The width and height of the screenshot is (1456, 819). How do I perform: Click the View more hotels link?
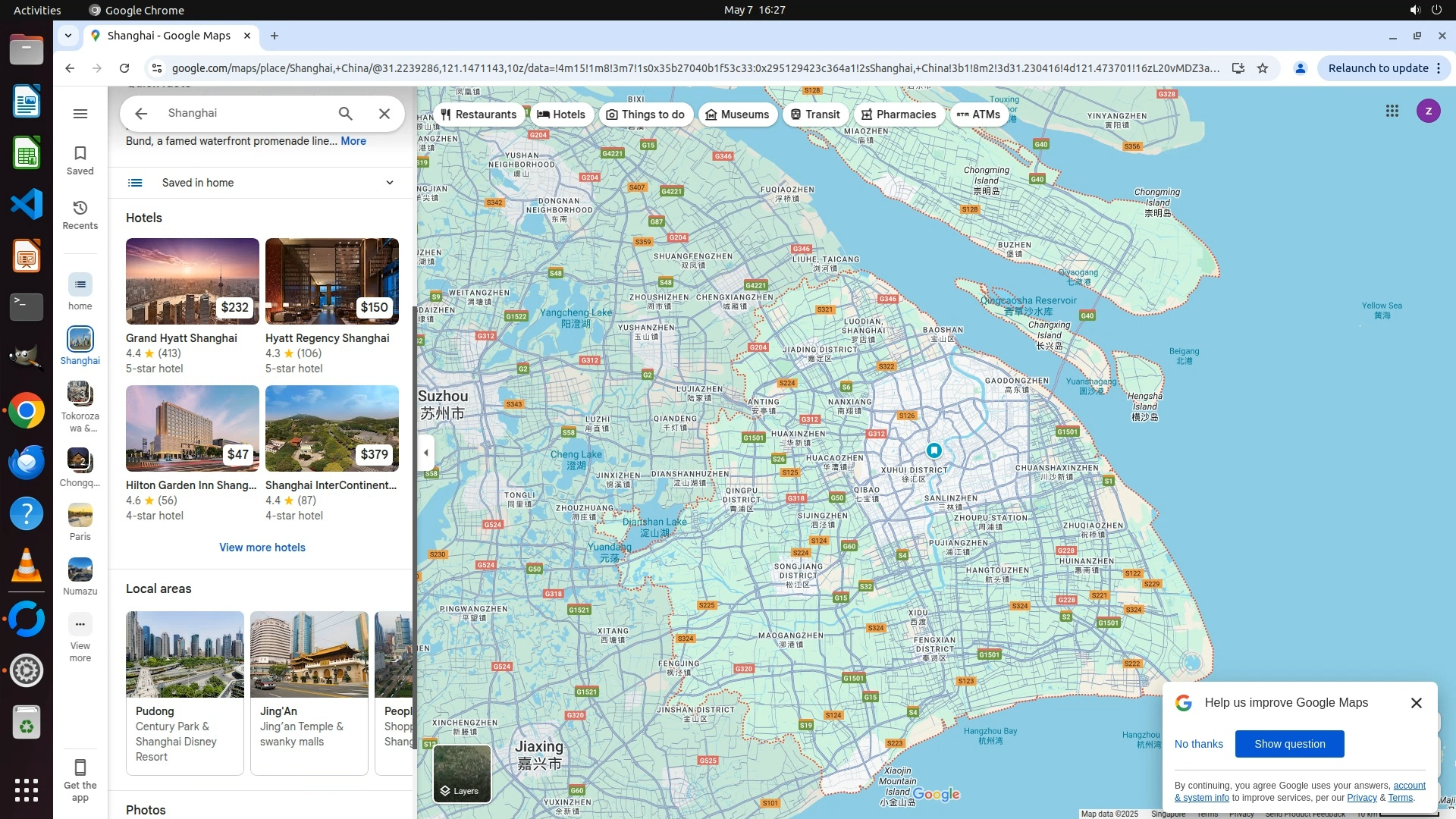point(262,548)
